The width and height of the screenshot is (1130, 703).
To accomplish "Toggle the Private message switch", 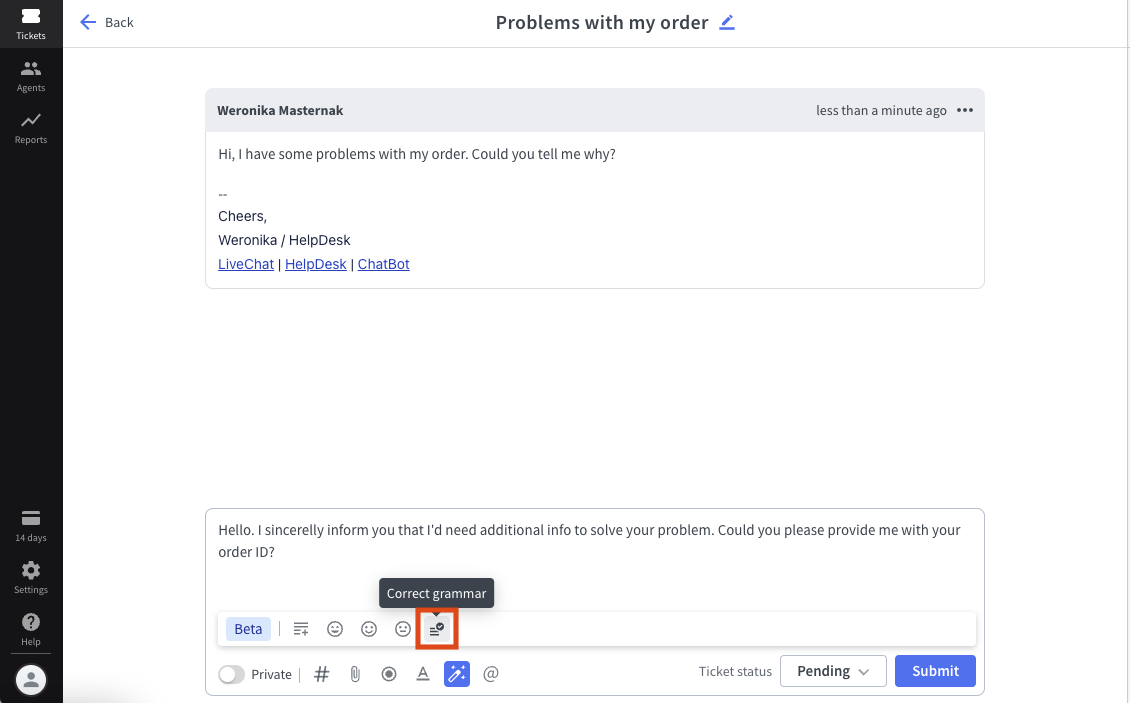I will (x=231, y=674).
